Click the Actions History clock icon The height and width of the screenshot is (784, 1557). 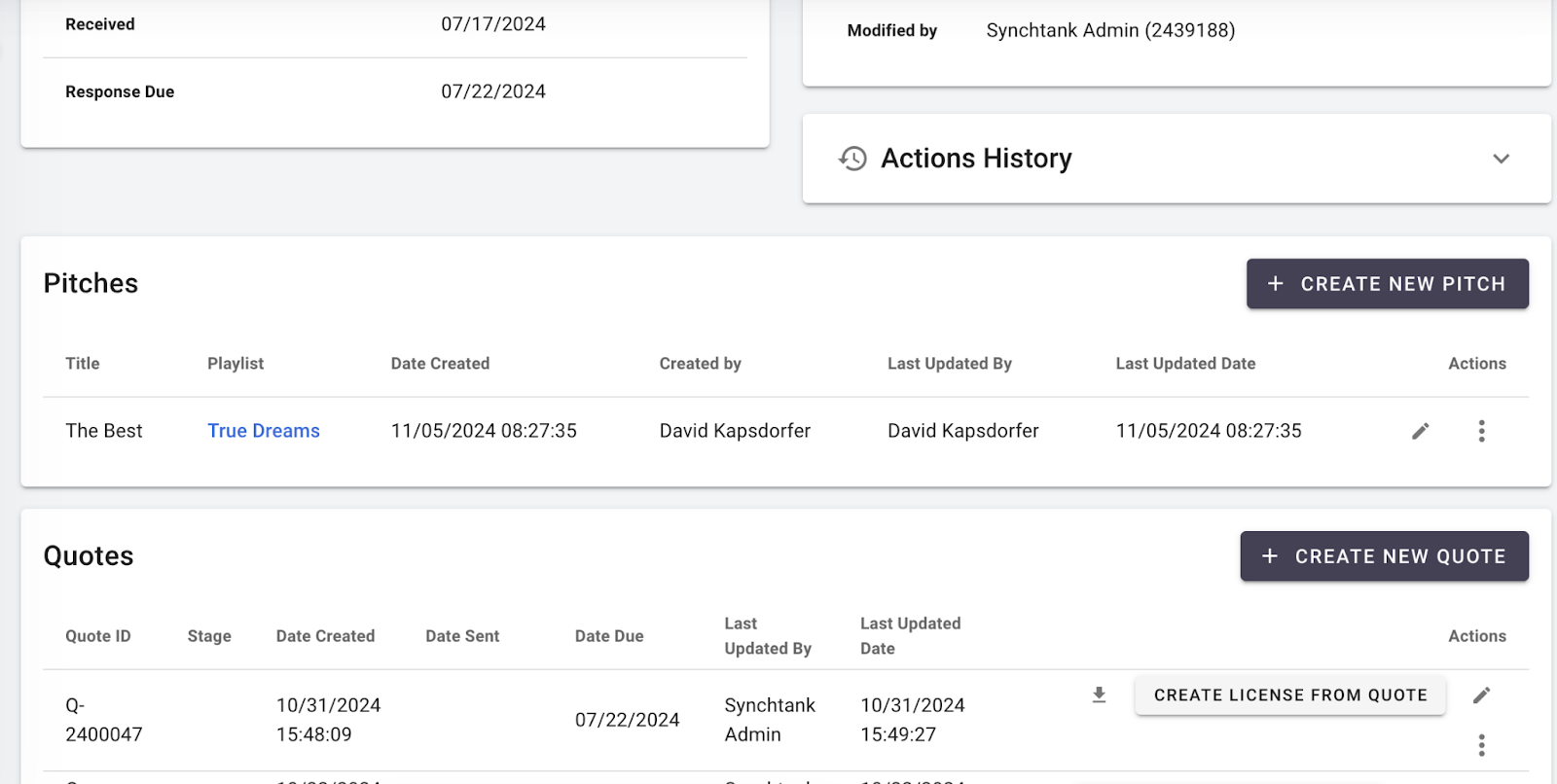(852, 159)
